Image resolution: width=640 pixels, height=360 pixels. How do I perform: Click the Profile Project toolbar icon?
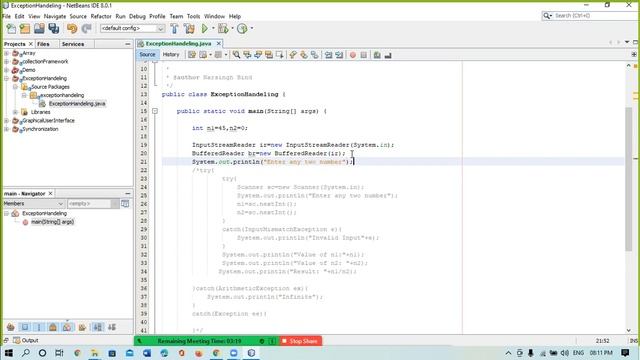242,29
